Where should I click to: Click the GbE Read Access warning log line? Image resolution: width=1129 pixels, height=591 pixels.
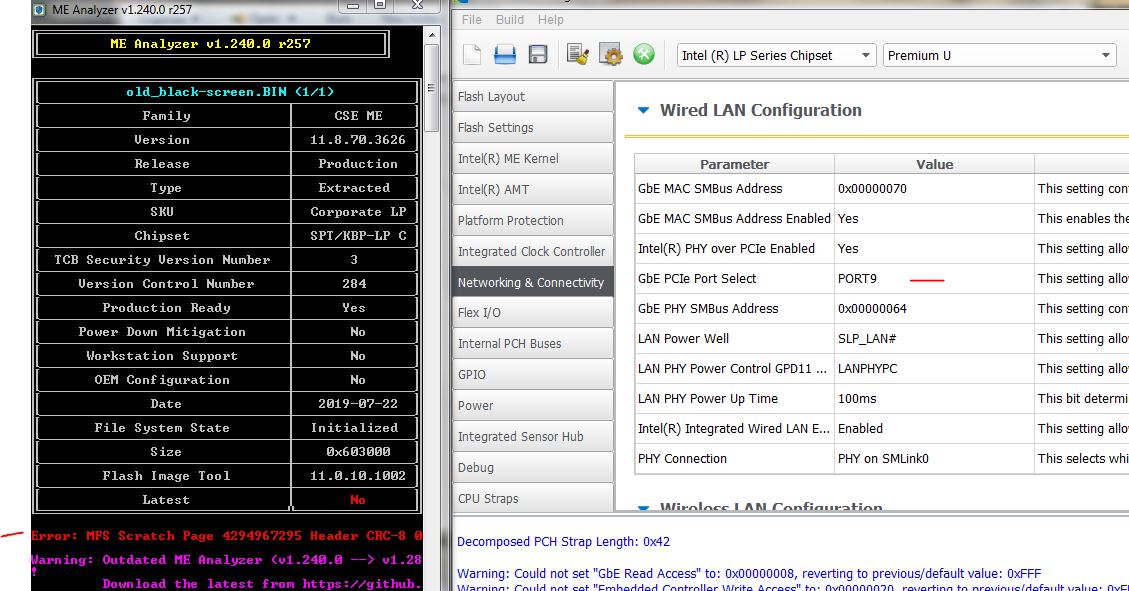(749, 574)
